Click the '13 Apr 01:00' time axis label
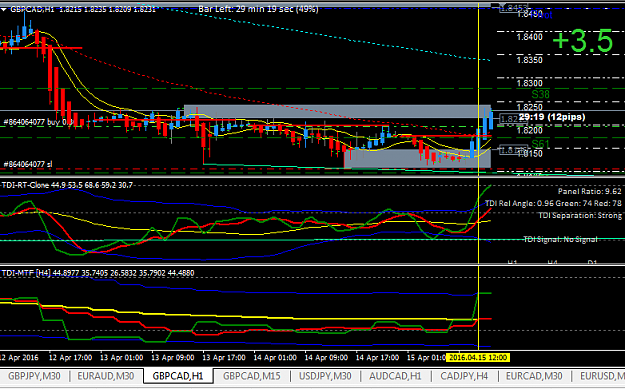Image resolution: width=625 pixels, height=389 pixels. [x=121, y=358]
